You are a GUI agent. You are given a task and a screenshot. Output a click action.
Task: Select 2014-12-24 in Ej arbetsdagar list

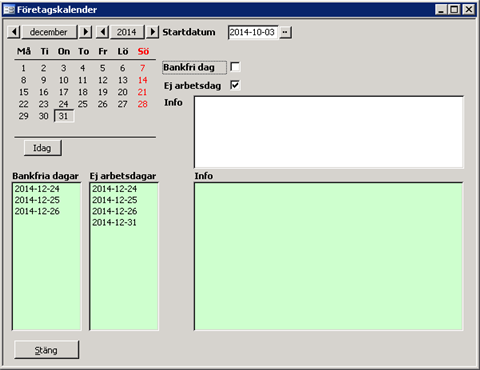[x=114, y=189]
